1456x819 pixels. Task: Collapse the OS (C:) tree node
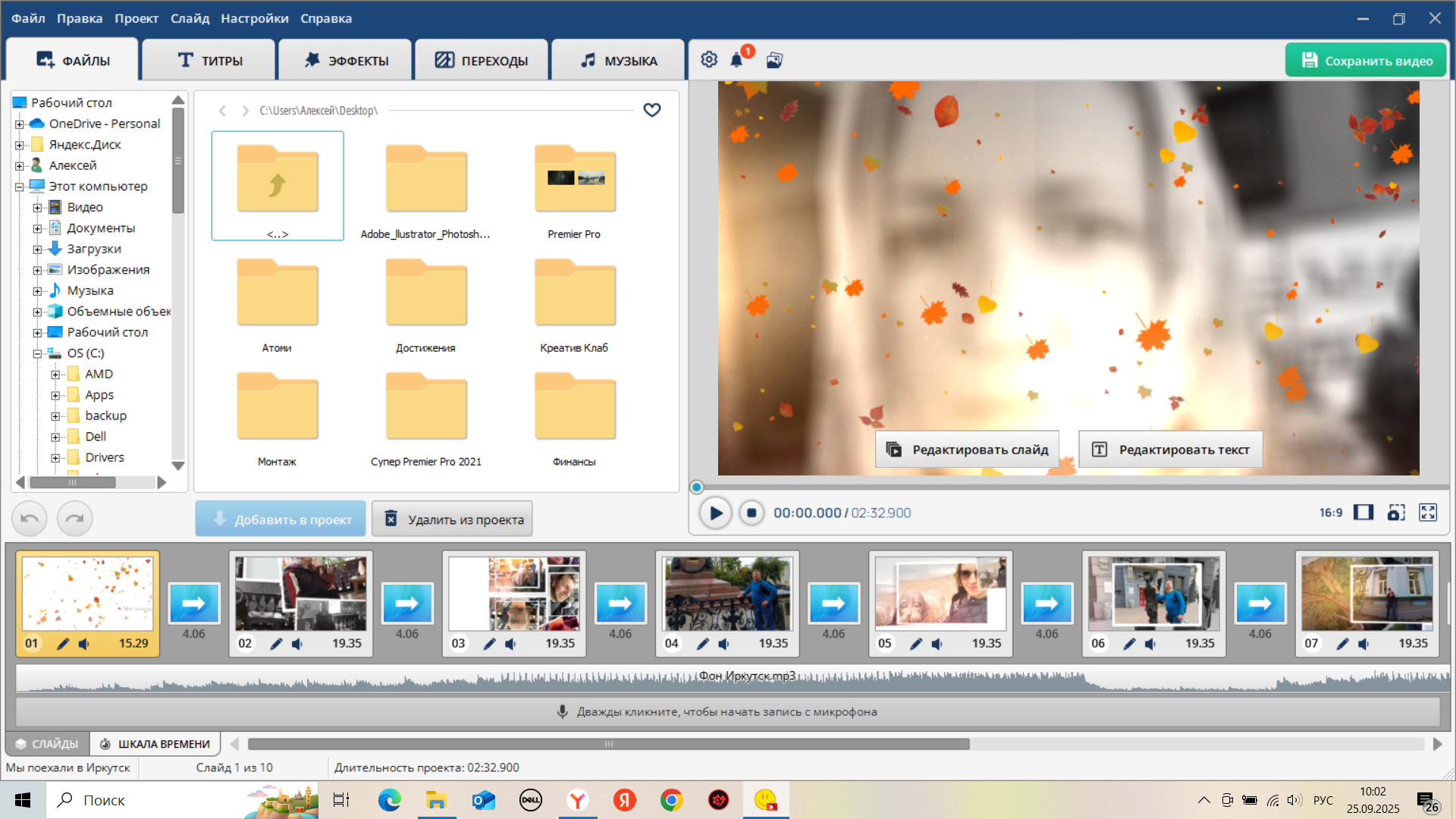point(37,354)
